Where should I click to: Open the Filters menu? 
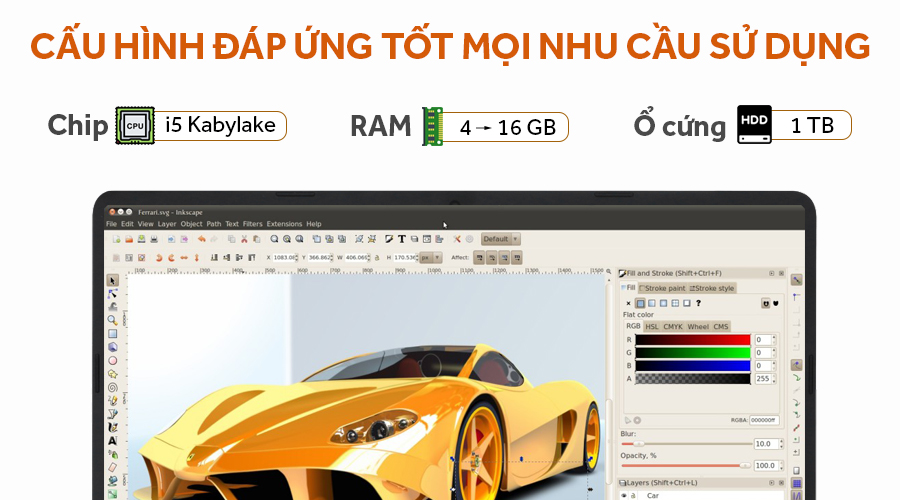tap(253, 224)
